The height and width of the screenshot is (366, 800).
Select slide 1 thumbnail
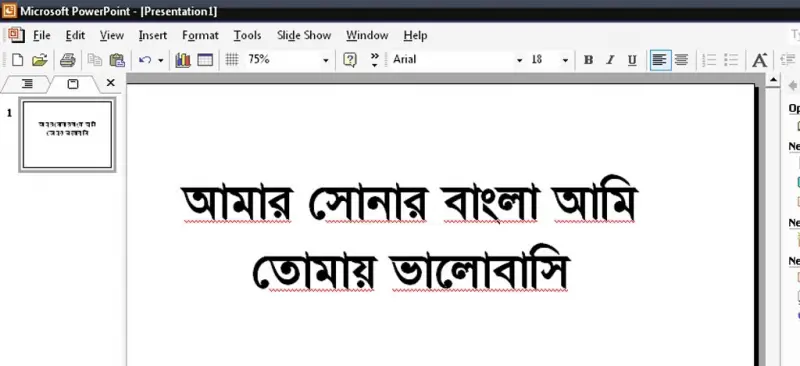point(67,134)
